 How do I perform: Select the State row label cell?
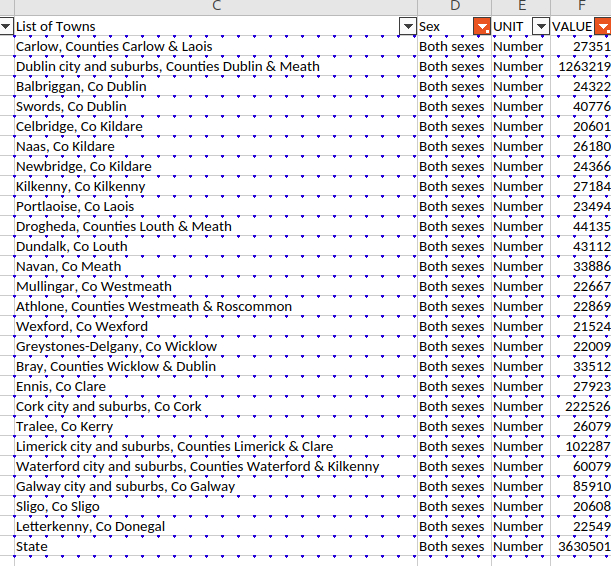tap(33, 547)
